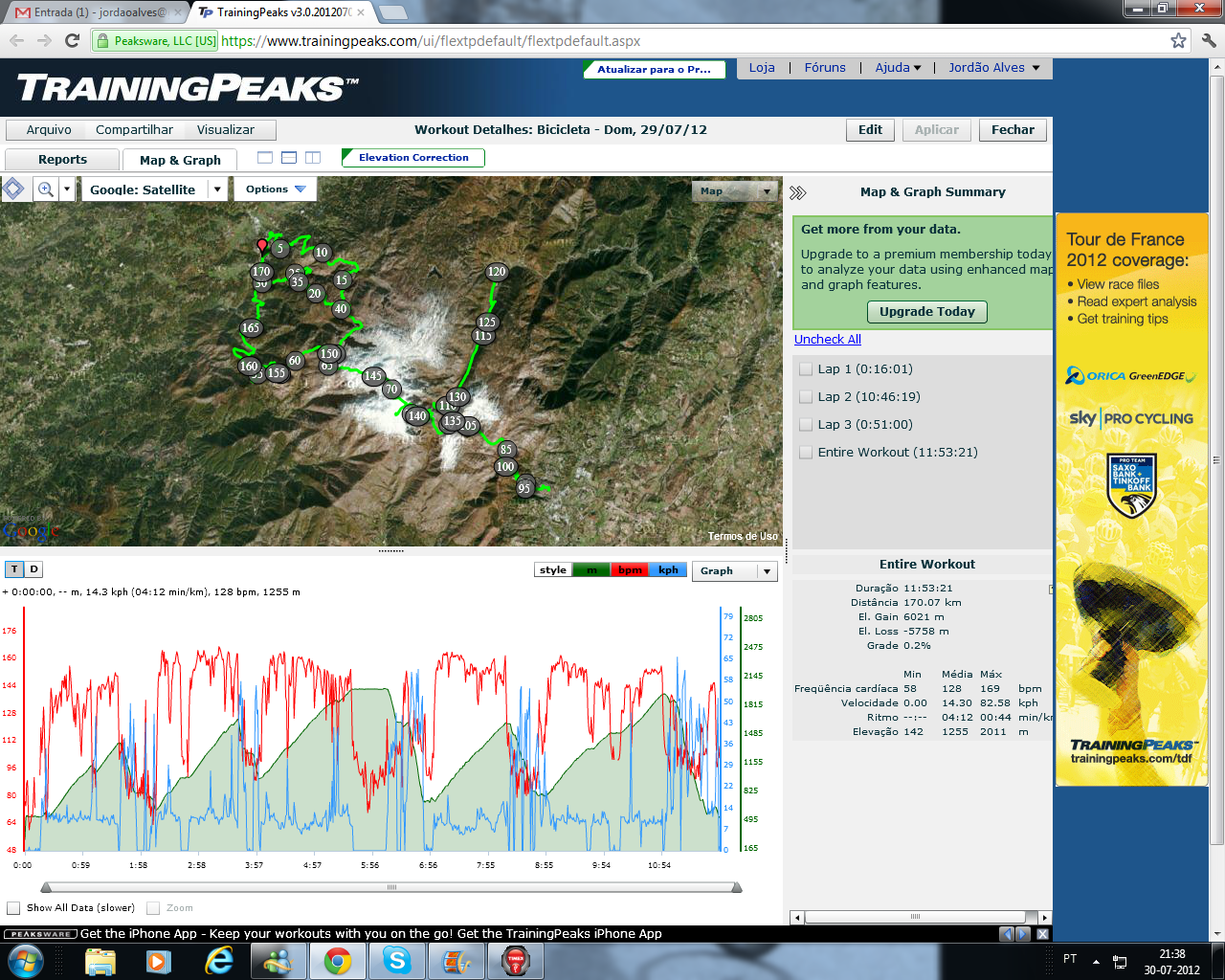The height and width of the screenshot is (980, 1225).
Task: Select the zoom-in magnifier map tool
Action: [45, 189]
